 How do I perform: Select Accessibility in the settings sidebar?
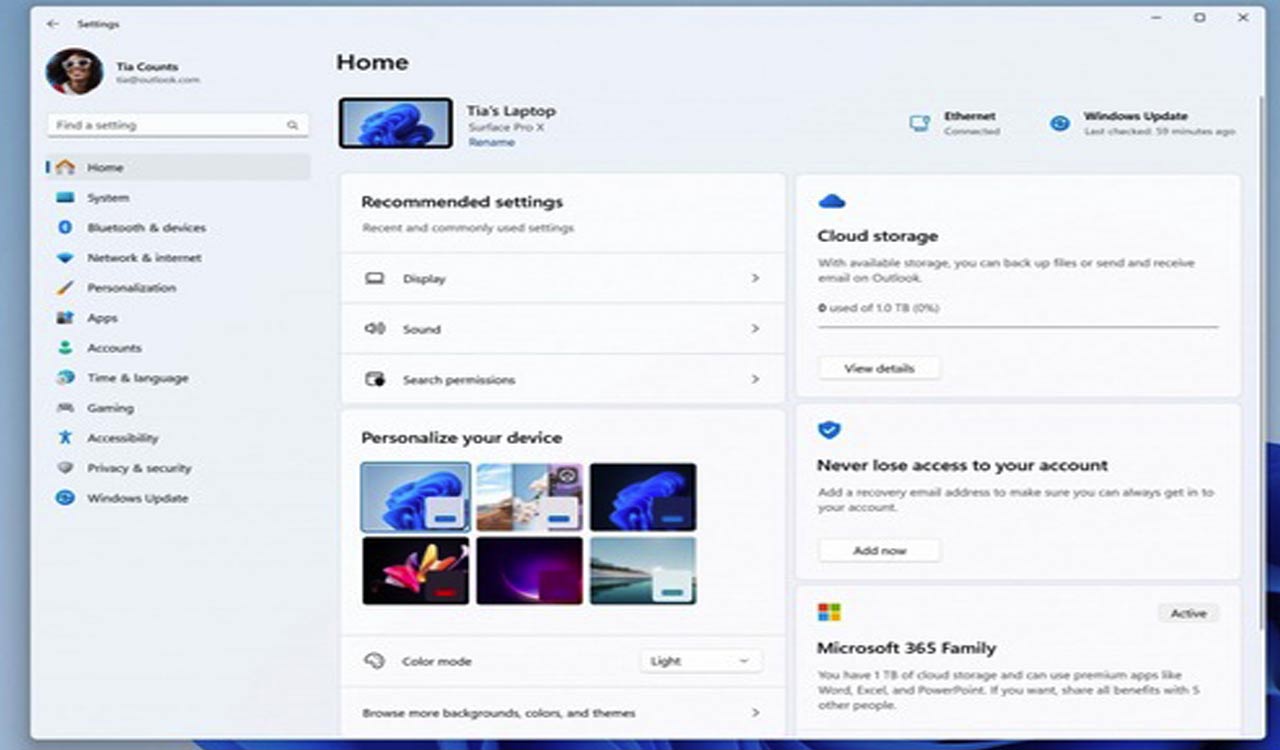tap(122, 438)
